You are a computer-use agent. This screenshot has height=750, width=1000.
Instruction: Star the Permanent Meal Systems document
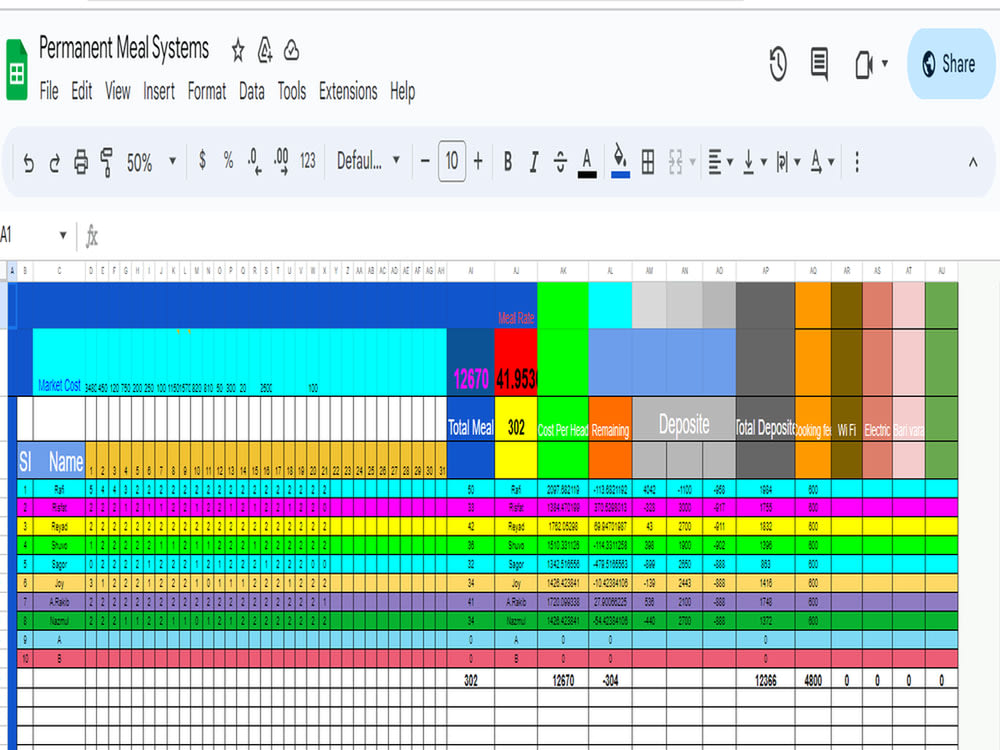(x=238, y=50)
